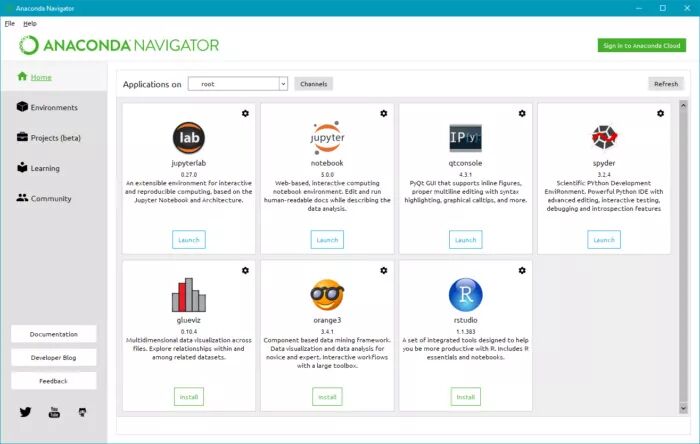This screenshot has width=700, height=444.
Task: Click the Spyder application logo
Action: 604,137
